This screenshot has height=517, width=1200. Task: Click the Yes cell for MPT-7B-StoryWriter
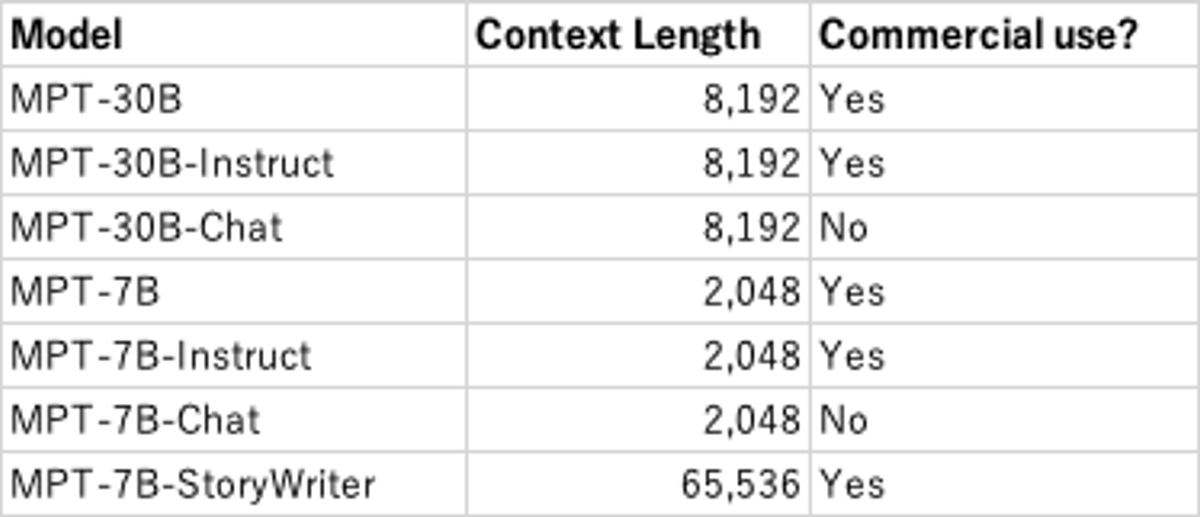[1004, 484]
